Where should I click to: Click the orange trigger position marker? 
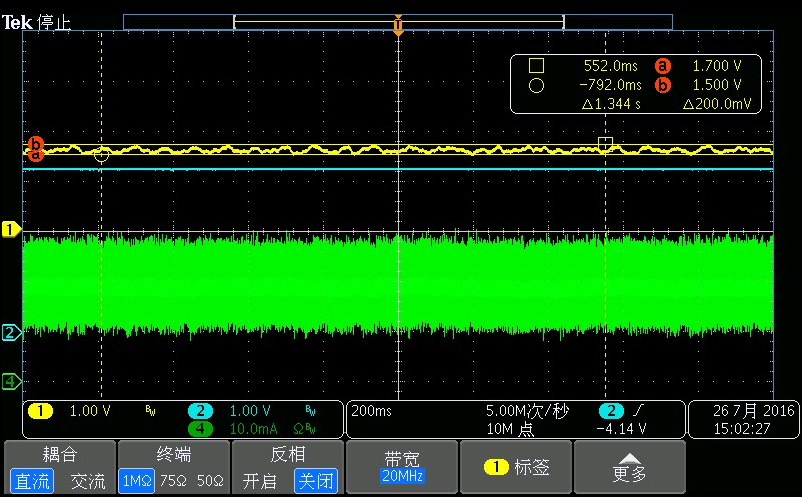[398, 26]
